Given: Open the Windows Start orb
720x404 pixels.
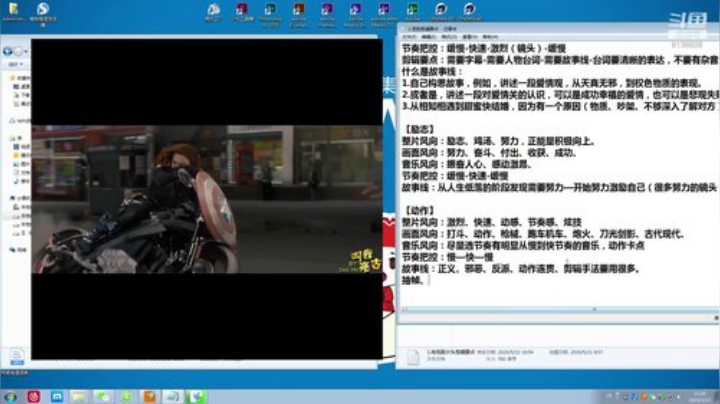Looking at the screenshot, I should pos(10,397).
